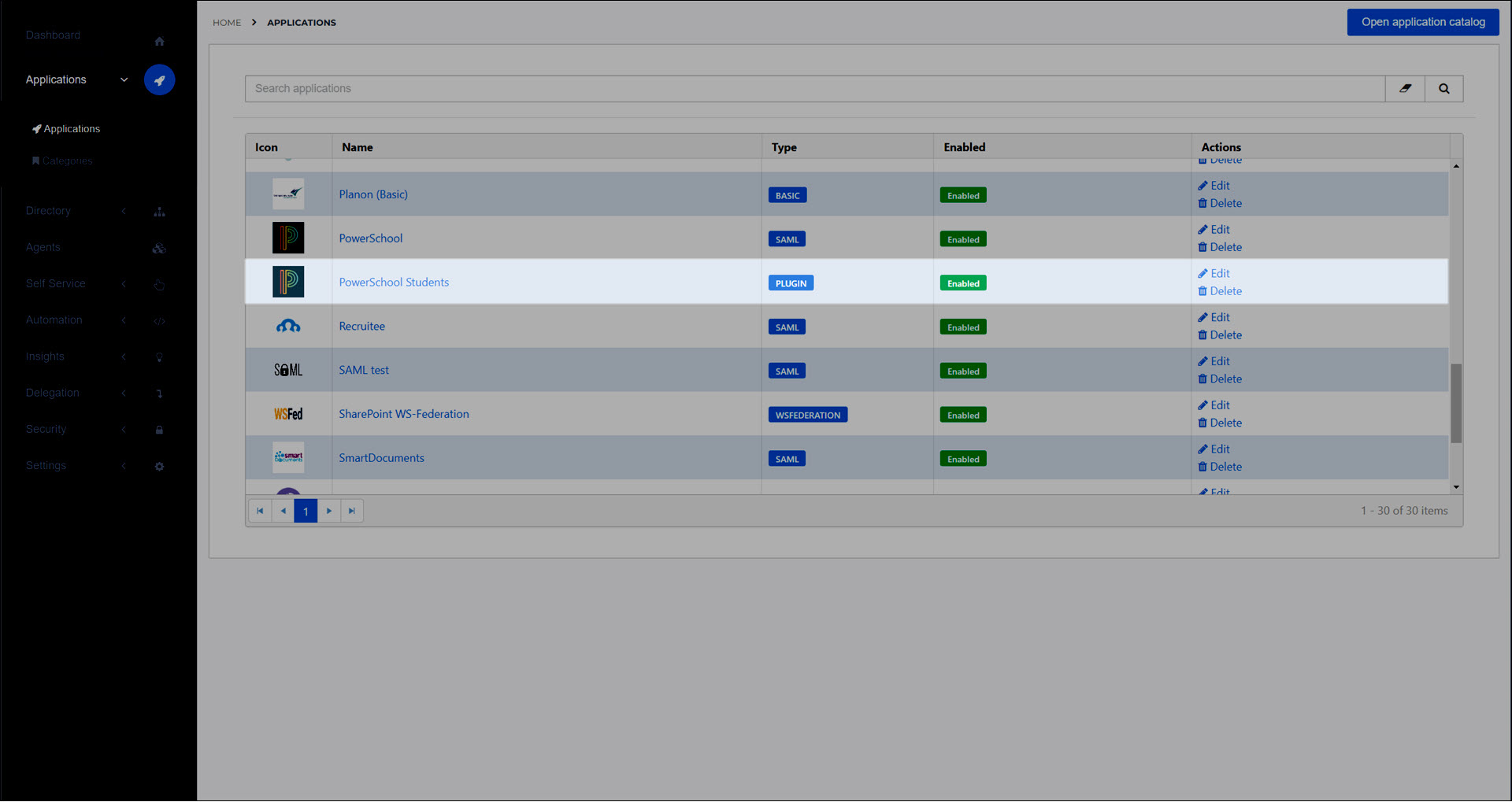Open Dashboard in the sidebar
Image resolution: width=1512 pixels, height=802 pixels.
(53, 35)
